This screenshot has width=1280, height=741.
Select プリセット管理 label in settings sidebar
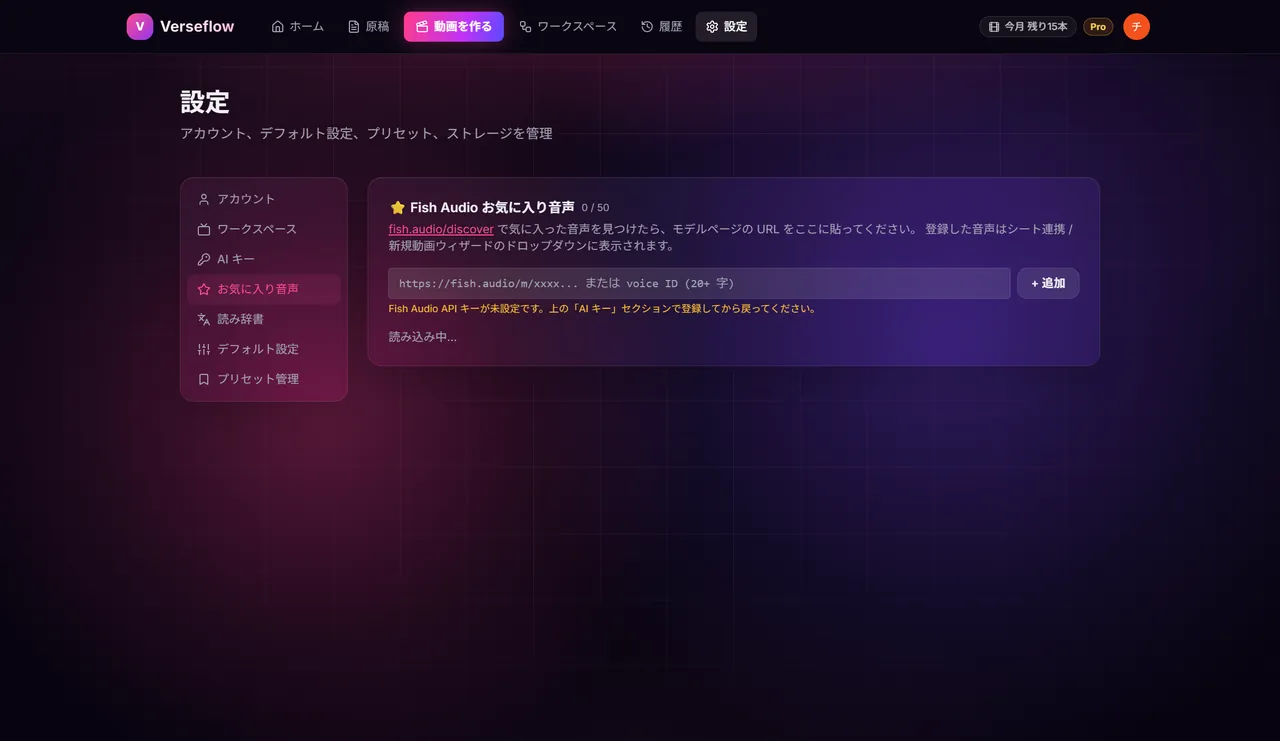click(x=258, y=379)
